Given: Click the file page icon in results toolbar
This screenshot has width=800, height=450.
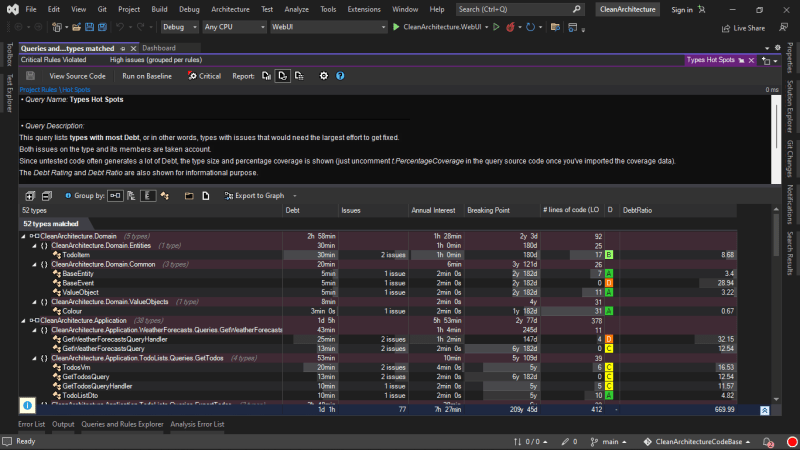Looking at the screenshot, I should click(x=206, y=196).
